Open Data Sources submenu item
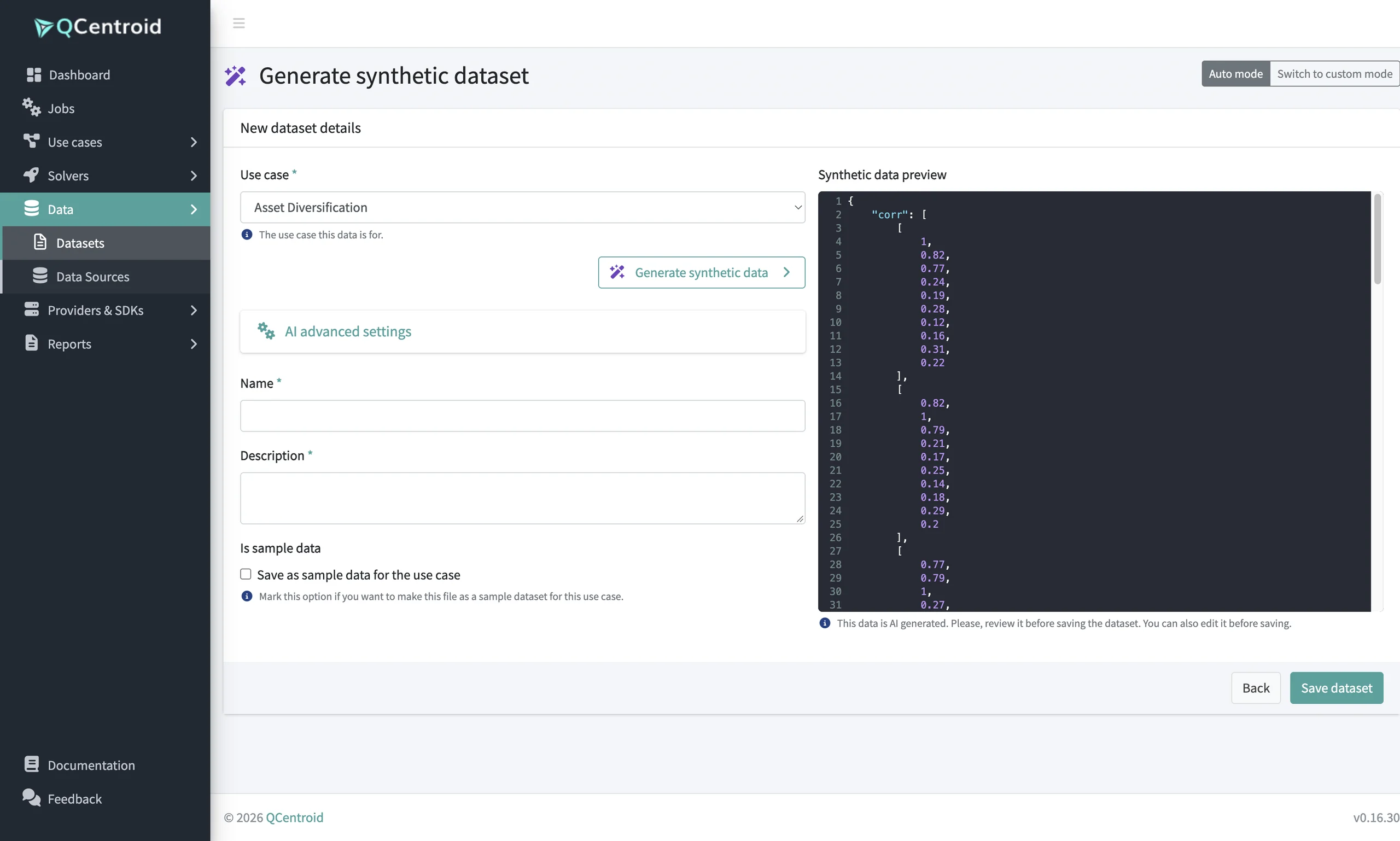1400x841 pixels. pos(106,277)
